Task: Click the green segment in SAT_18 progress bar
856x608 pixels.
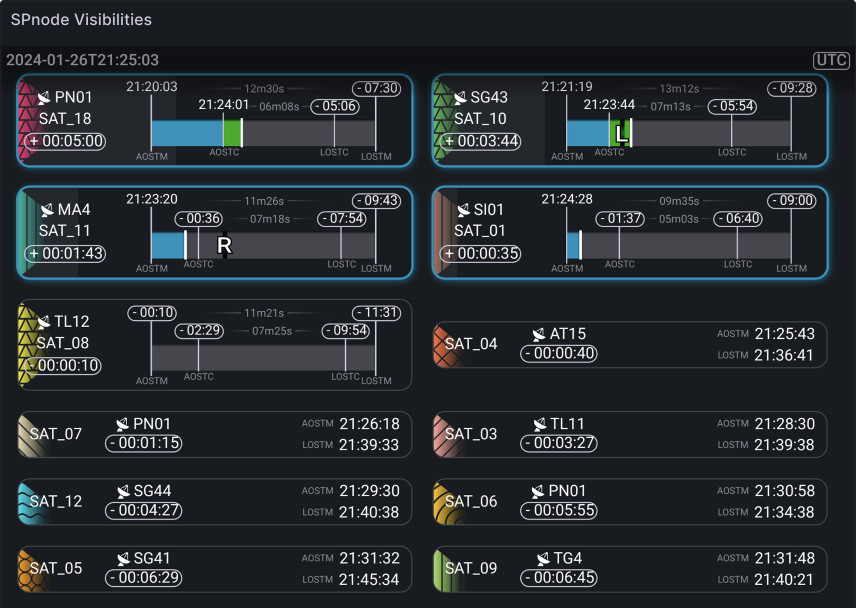Action: coord(232,133)
